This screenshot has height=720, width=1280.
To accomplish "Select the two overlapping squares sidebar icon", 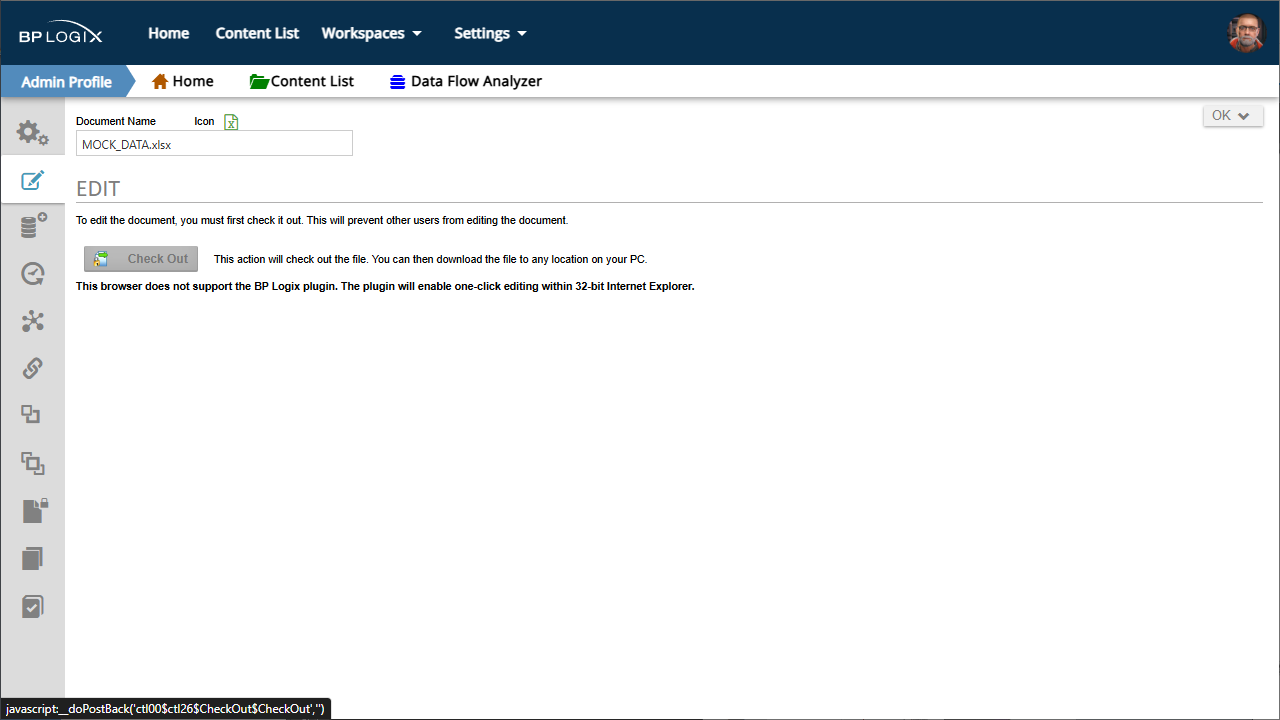I will point(31,414).
